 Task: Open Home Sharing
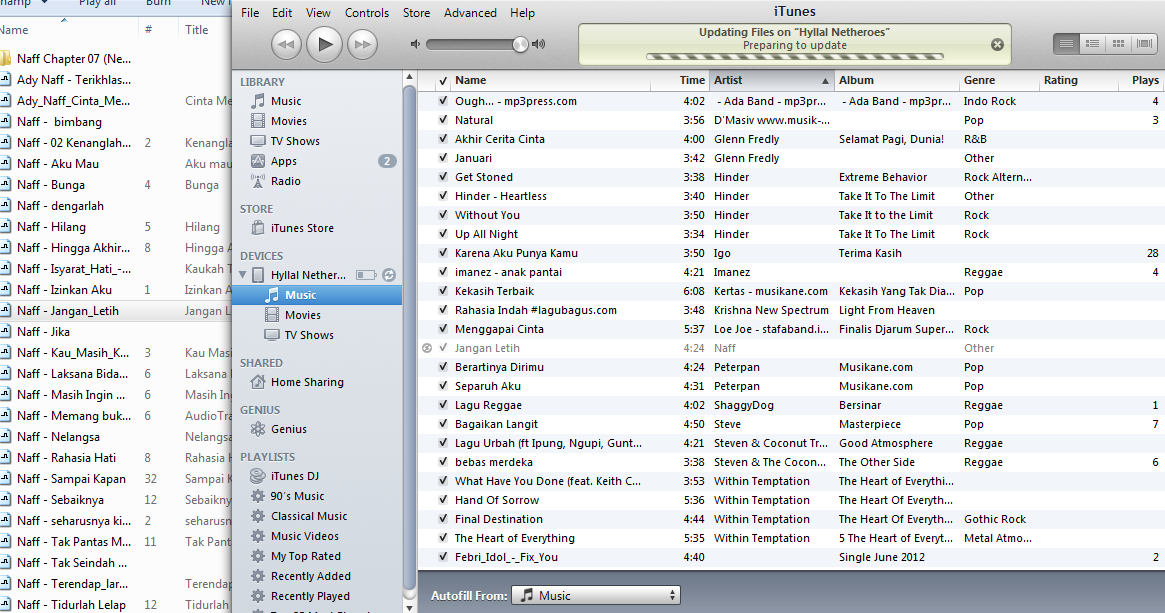point(307,382)
